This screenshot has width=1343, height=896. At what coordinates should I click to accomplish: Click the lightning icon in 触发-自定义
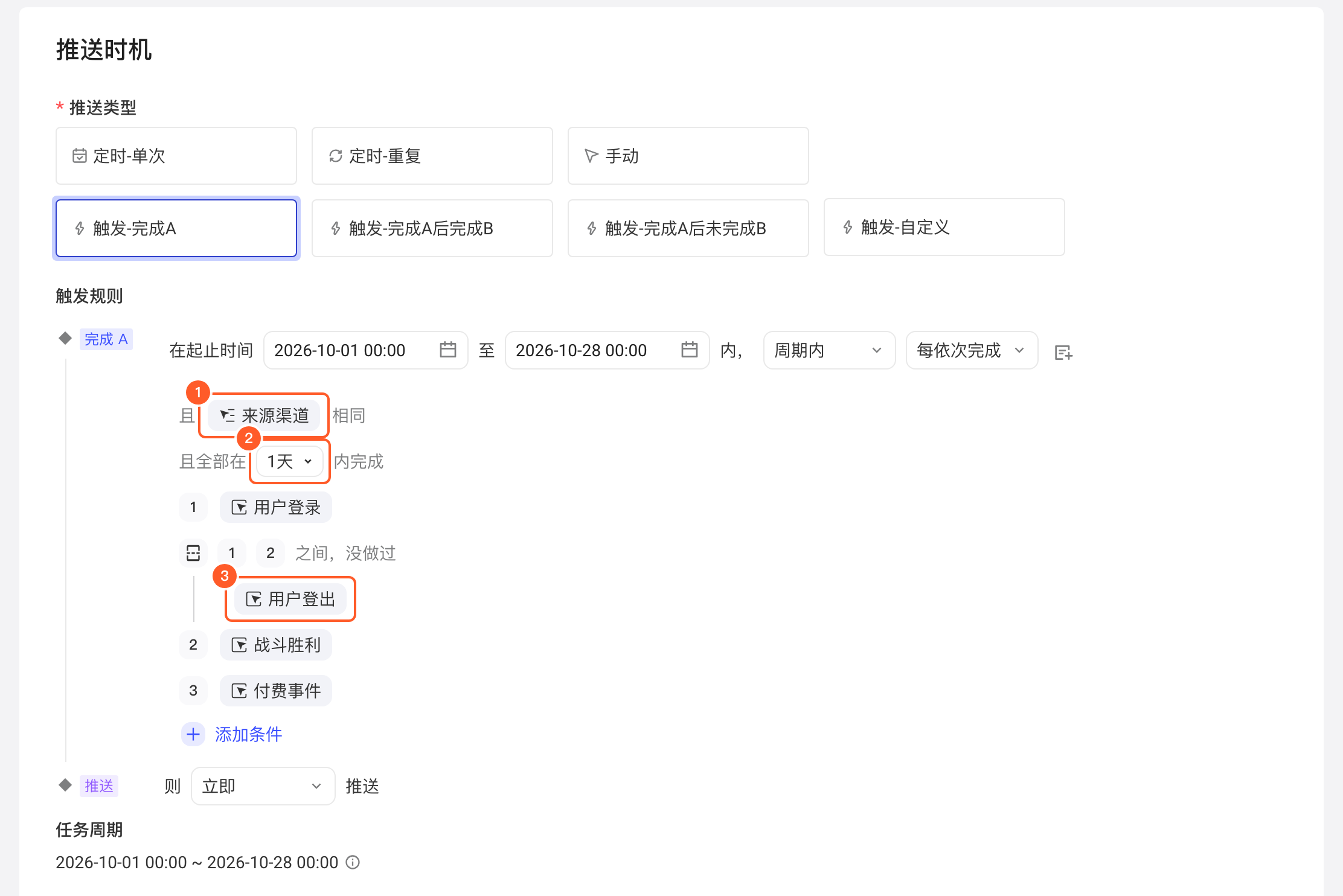848,227
